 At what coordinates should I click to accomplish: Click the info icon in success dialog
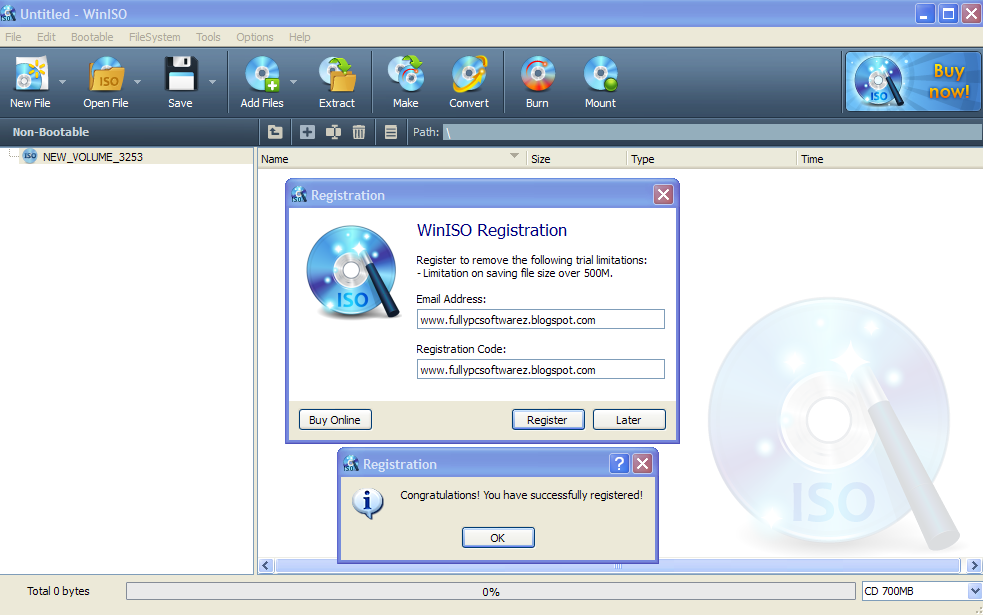(x=367, y=503)
